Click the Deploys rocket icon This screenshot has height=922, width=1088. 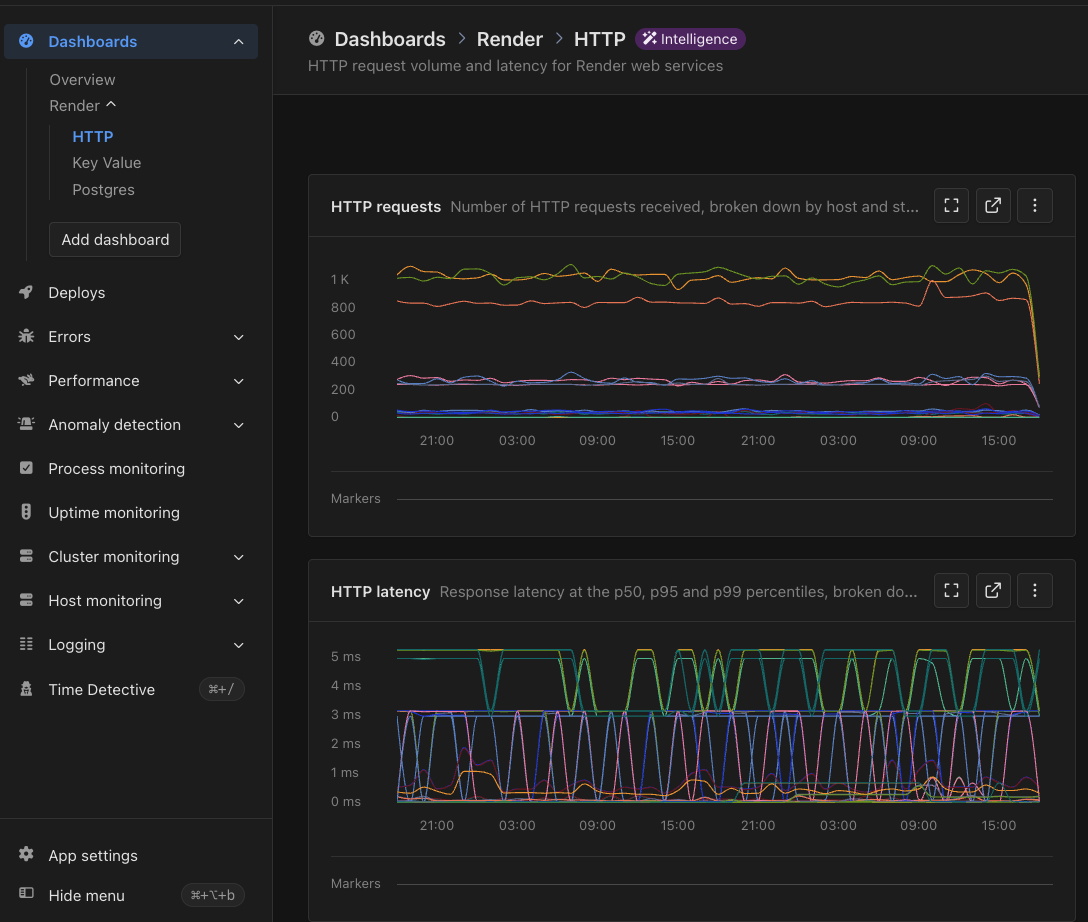[x=26, y=292]
